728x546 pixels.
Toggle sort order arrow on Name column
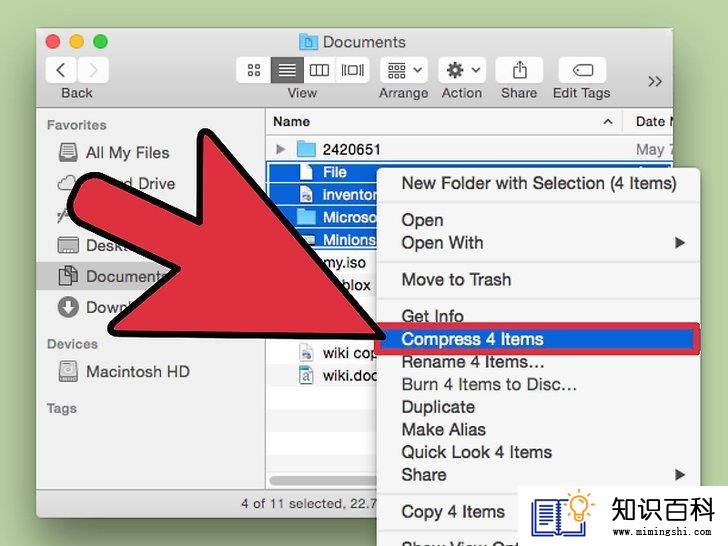pyautogui.click(x=607, y=122)
